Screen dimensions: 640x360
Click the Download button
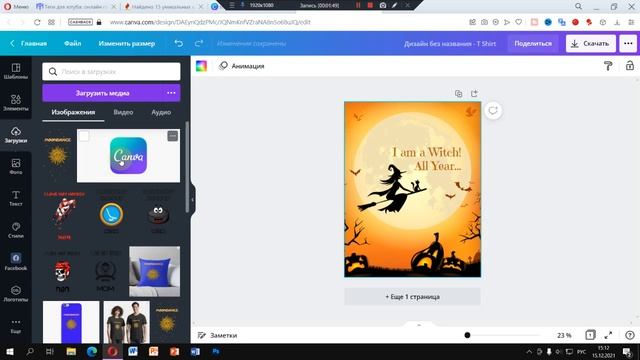pyautogui.click(x=590, y=43)
